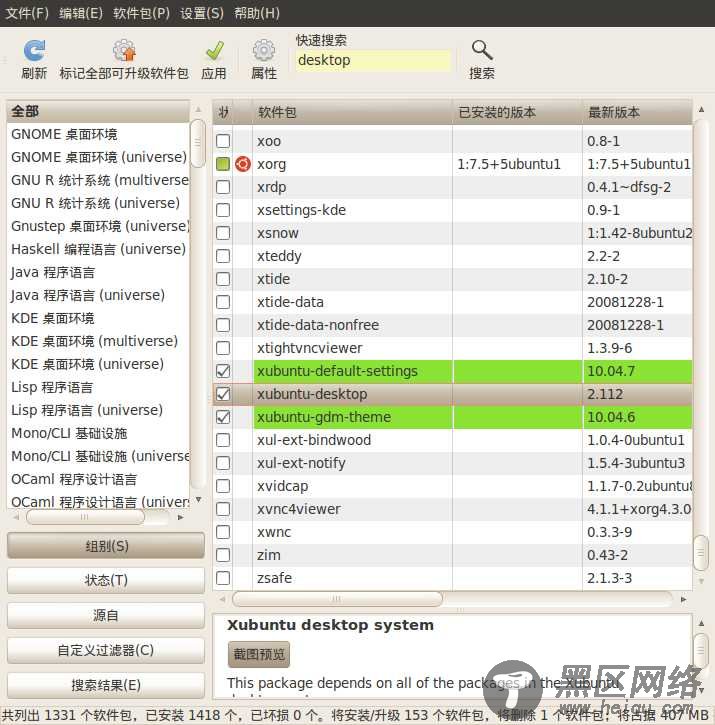Open the Help (帮助) menu
This screenshot has height=725, width=715.
257,13
